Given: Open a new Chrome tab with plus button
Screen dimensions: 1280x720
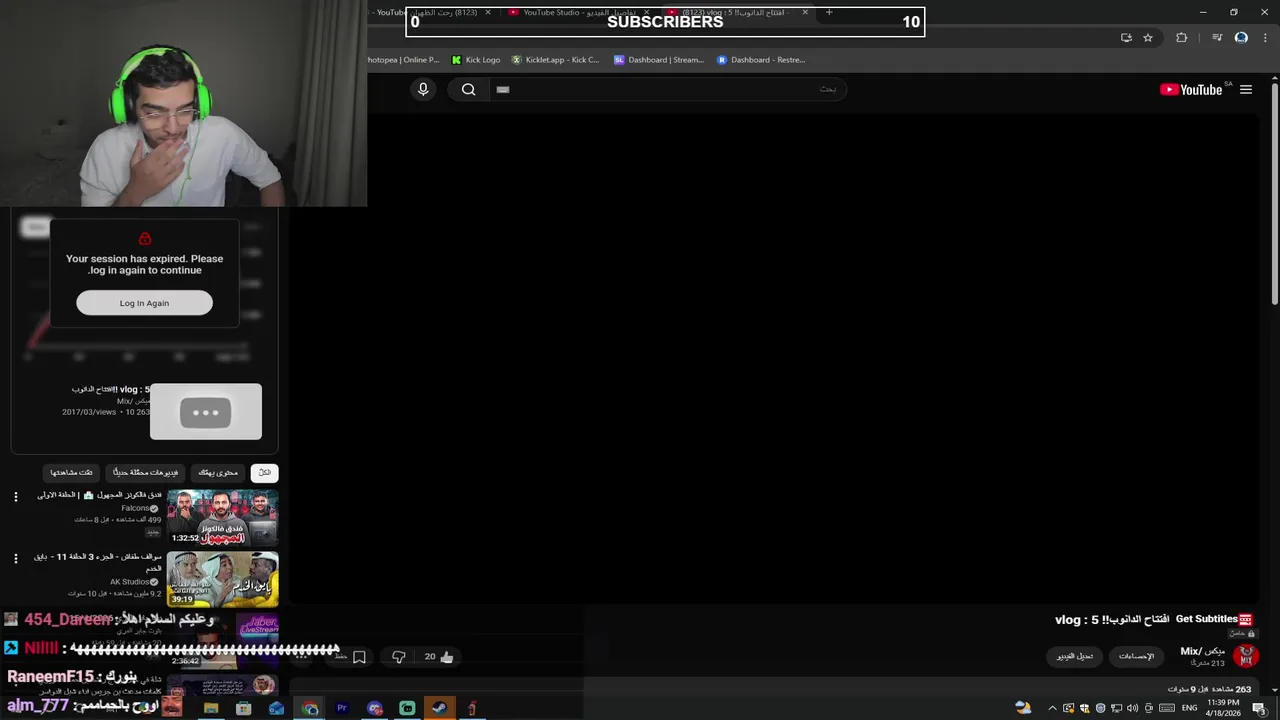Looking at the screenshot, I should 829,12.
